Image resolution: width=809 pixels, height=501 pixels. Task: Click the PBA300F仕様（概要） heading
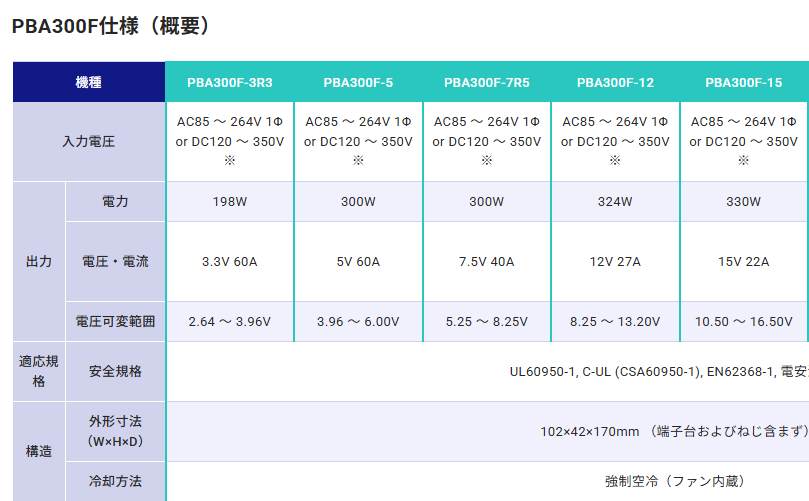click(110, 26)
